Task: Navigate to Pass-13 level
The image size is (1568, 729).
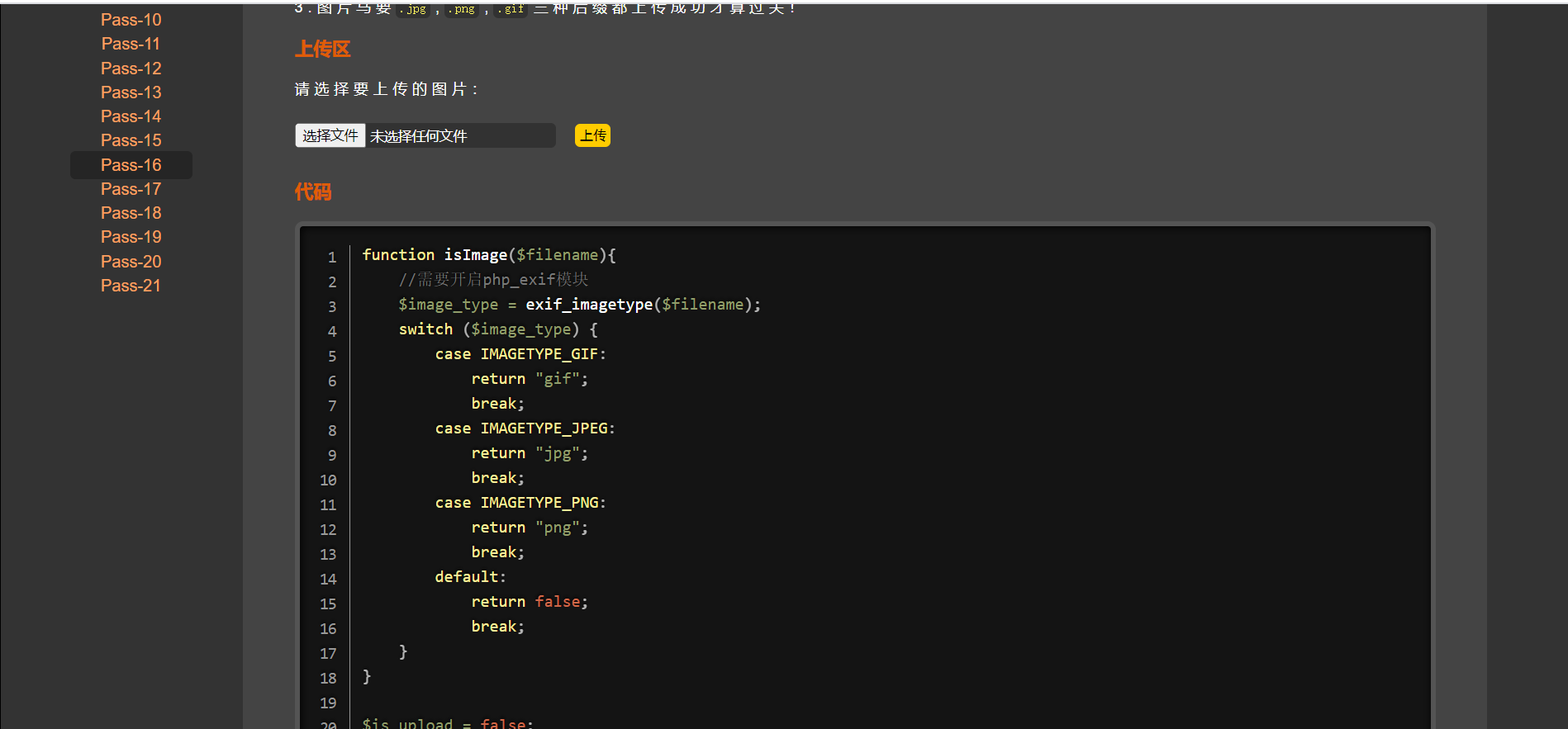Action: [x=131, y=92]
